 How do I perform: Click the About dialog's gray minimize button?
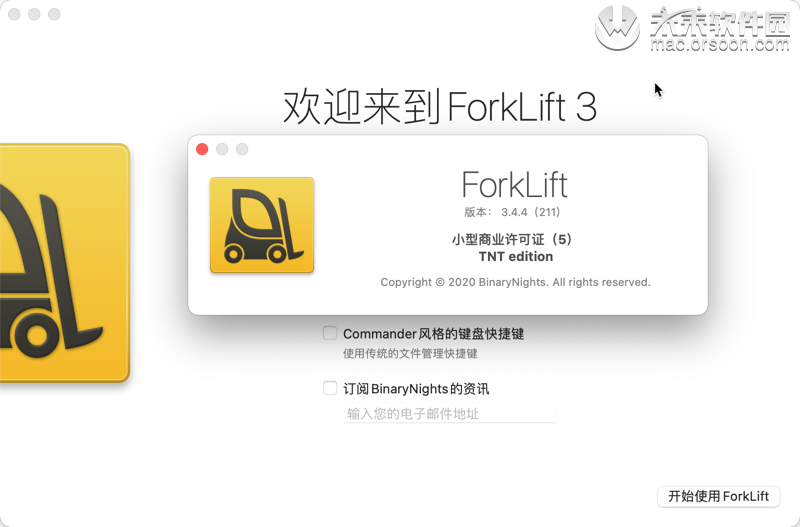222,149
